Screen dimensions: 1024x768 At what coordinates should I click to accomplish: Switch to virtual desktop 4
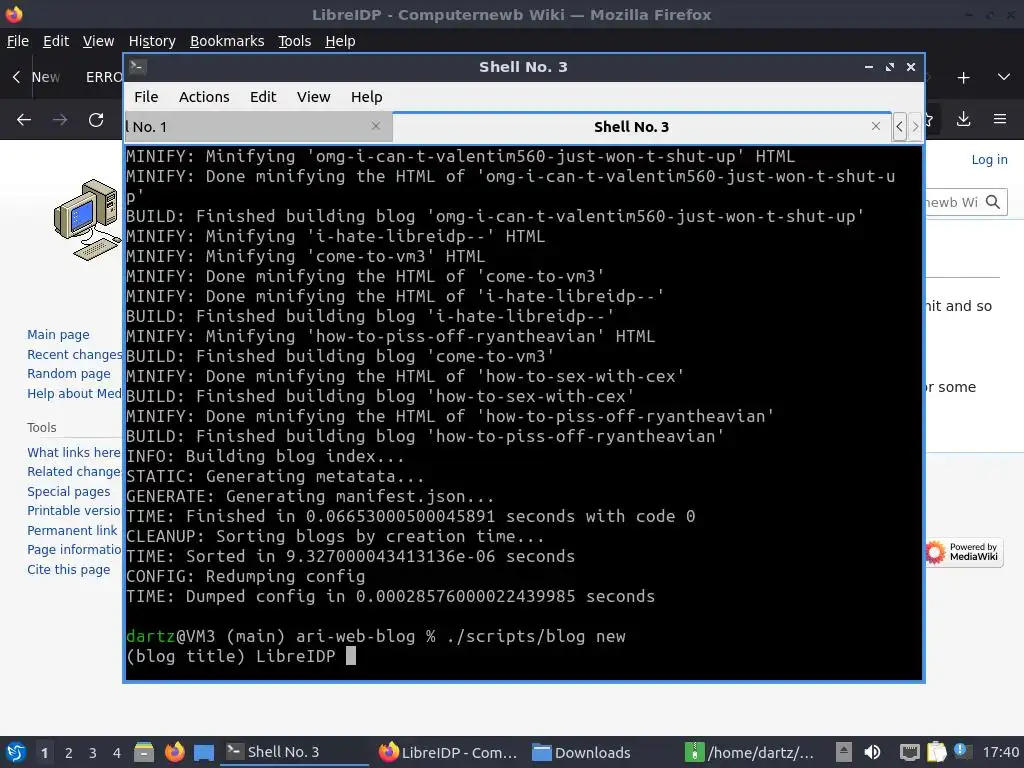tap(117, 753)
